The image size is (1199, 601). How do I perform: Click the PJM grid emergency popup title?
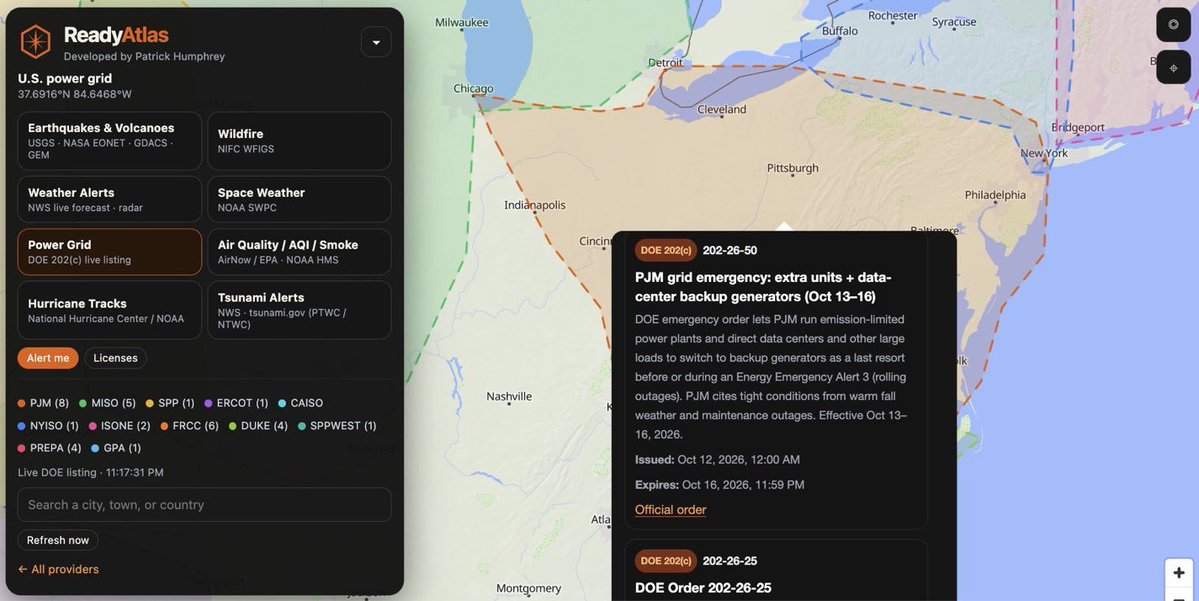[762, 287]
